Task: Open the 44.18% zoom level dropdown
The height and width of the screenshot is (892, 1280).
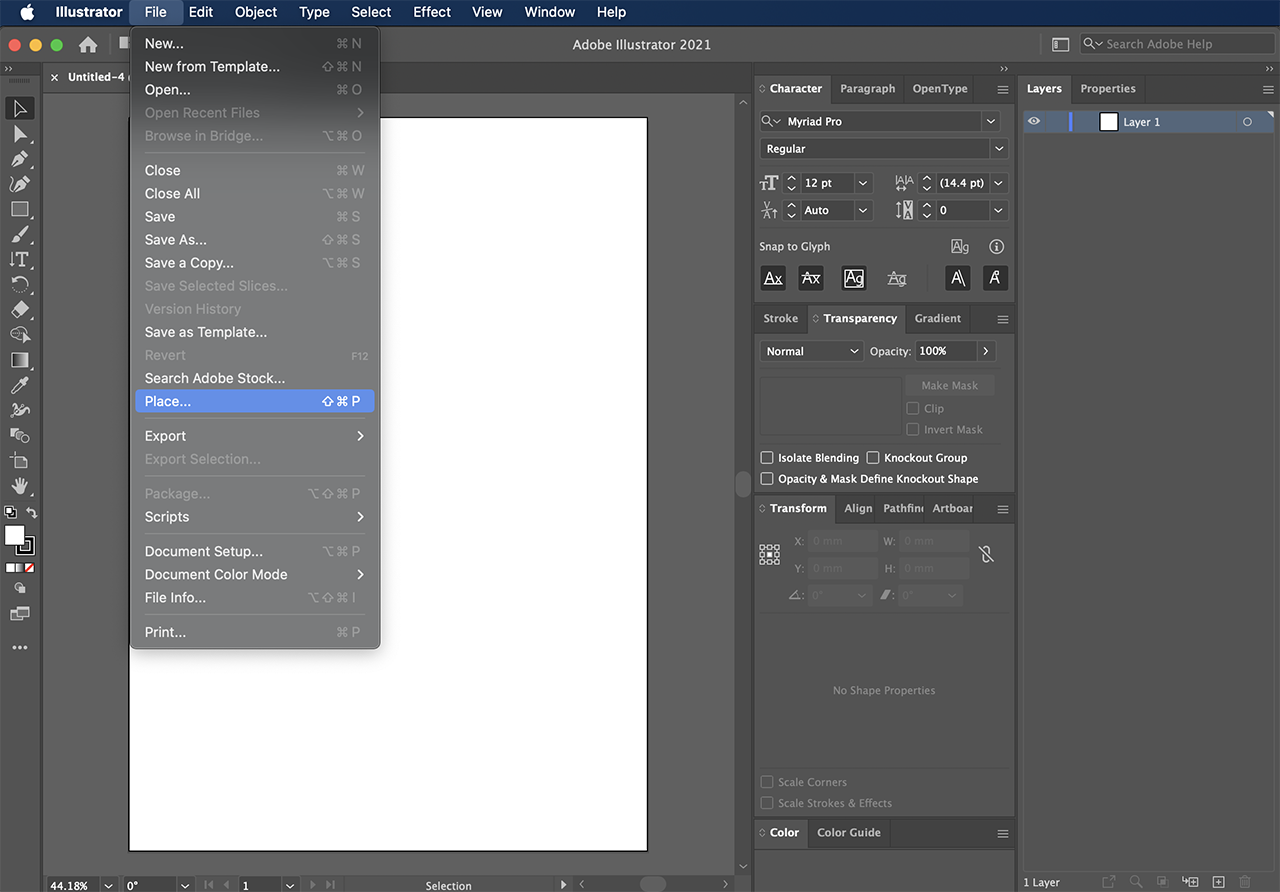Action: pos(108,885)
